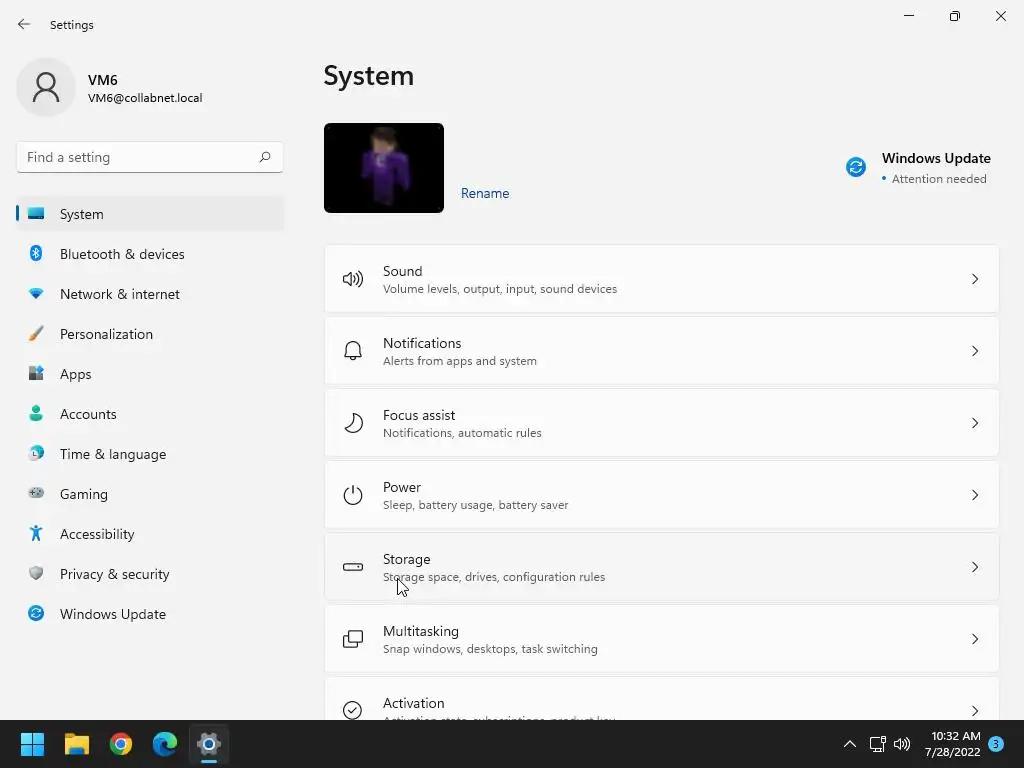Click the Multitasking windows icon
Screen dimensions: 1024x768
(x=353, y=639)
